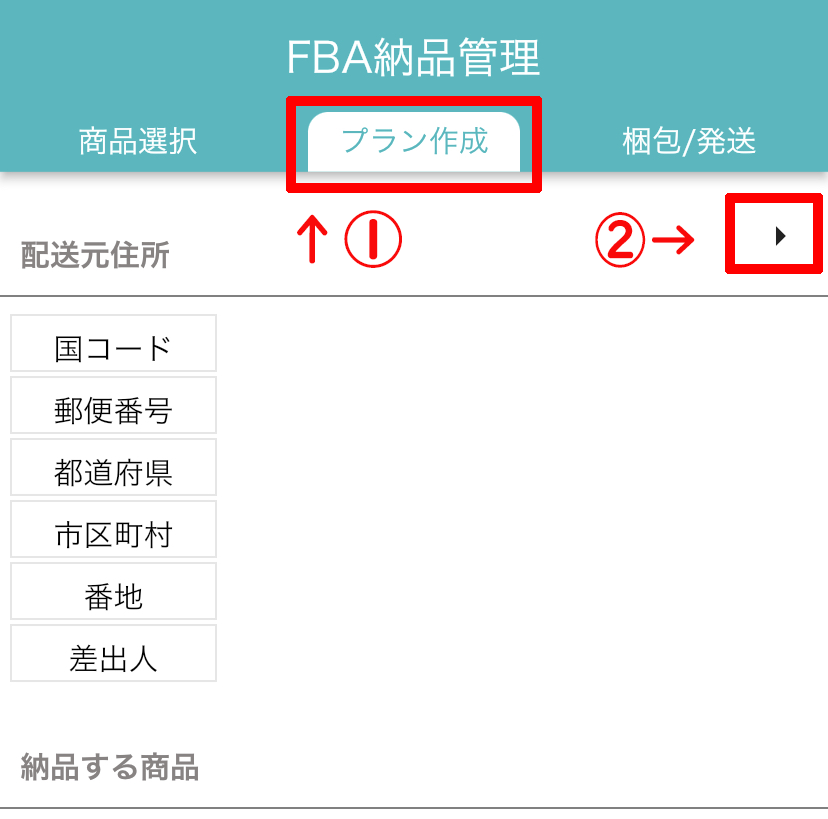The width and height of the screenshot is (828, 819).
Task: Click the FBA納品管理 header title
Action: 413,58
